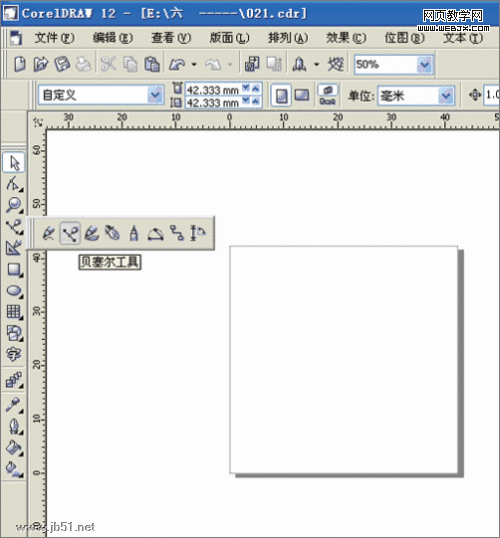500x538 pixels.
Task: Click the Copy icon
Action: [130, 64]
